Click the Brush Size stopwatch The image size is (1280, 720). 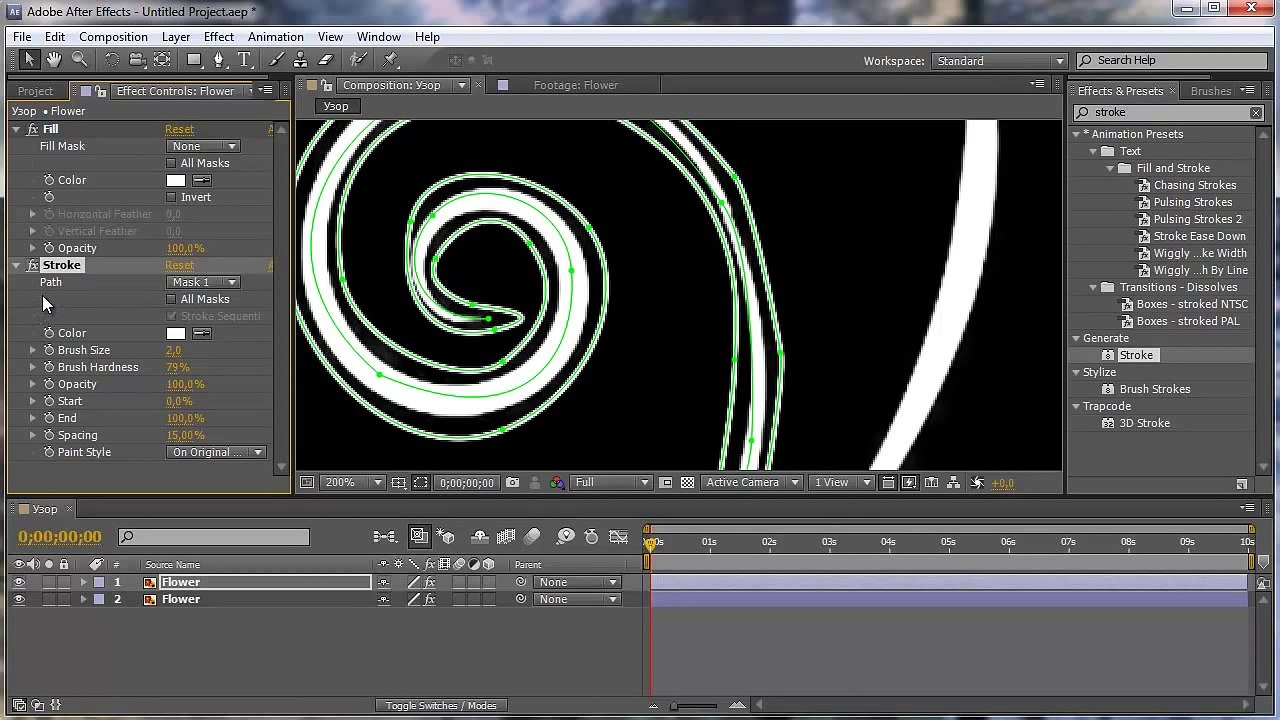pos(48,350)
